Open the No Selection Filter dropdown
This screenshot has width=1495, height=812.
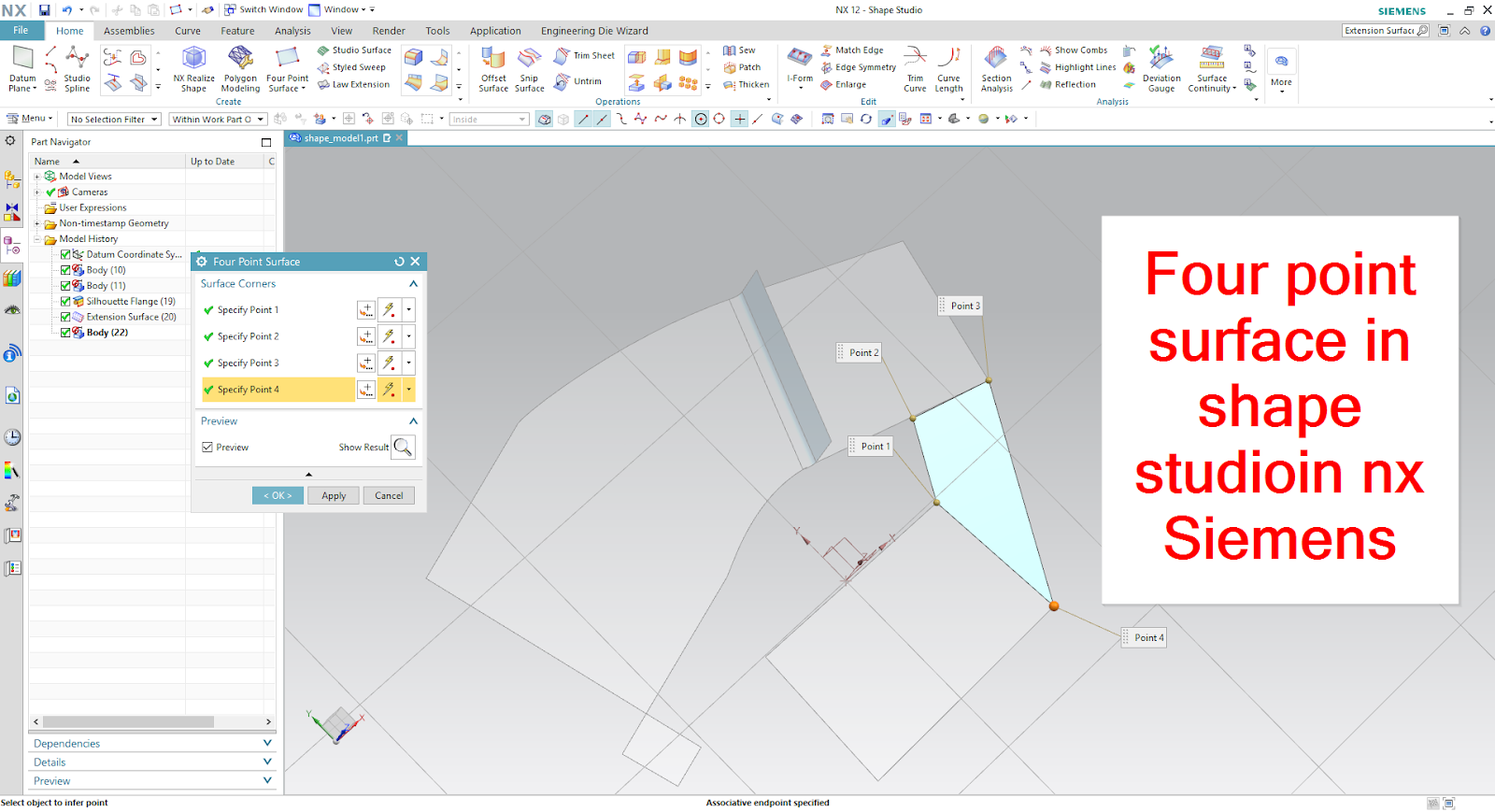pyautogui.click(x=114, y=120)
